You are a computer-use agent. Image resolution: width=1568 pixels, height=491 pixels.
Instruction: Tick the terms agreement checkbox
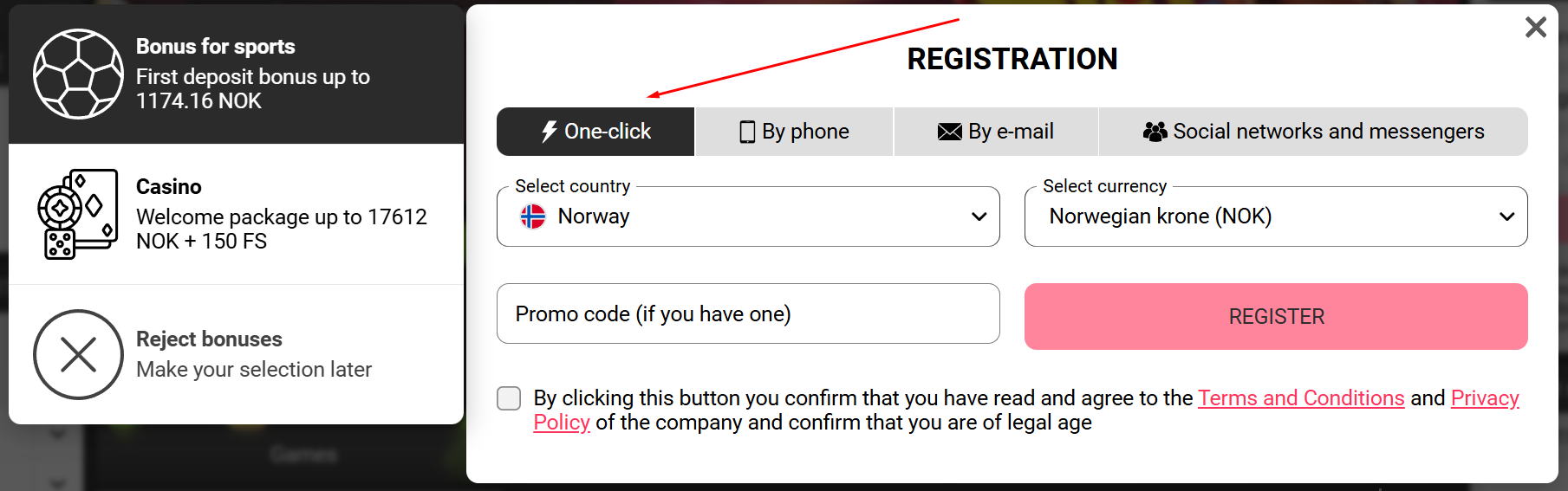(x=509, y=398)
